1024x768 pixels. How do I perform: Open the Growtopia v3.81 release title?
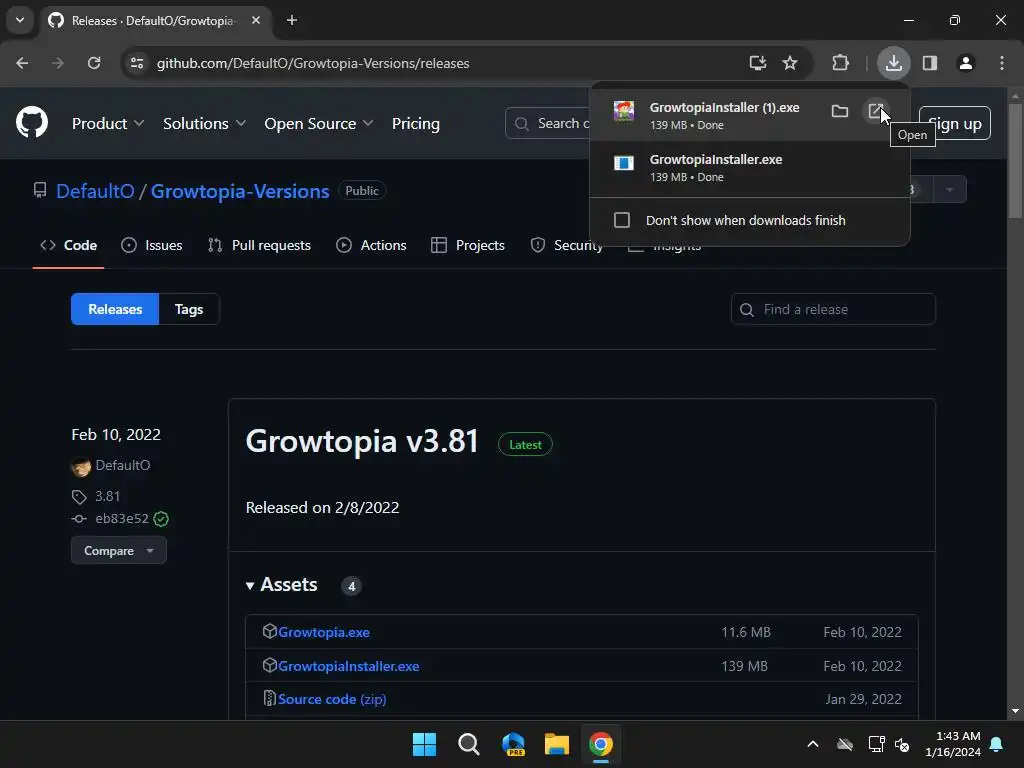click(362, 441)
